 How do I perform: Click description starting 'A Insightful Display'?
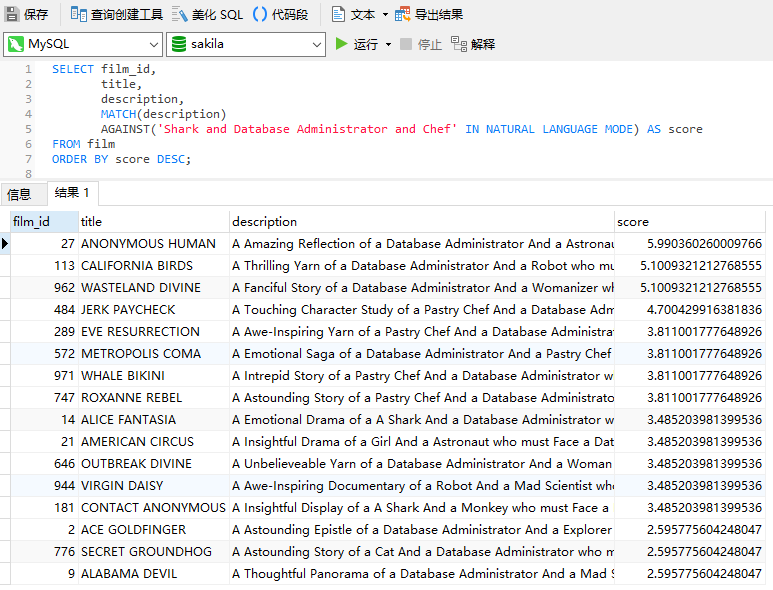422,508
